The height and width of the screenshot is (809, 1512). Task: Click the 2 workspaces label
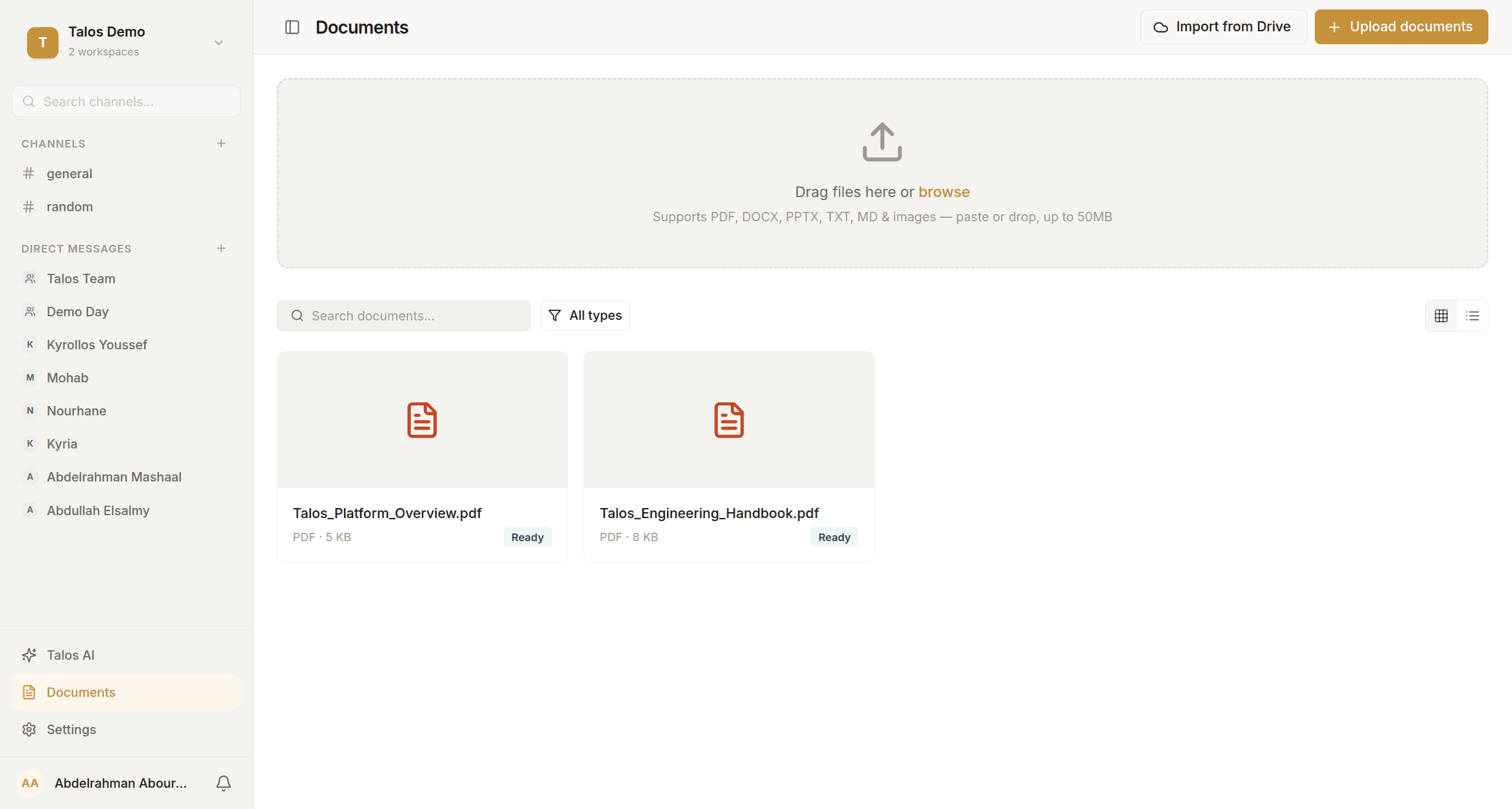104,52
